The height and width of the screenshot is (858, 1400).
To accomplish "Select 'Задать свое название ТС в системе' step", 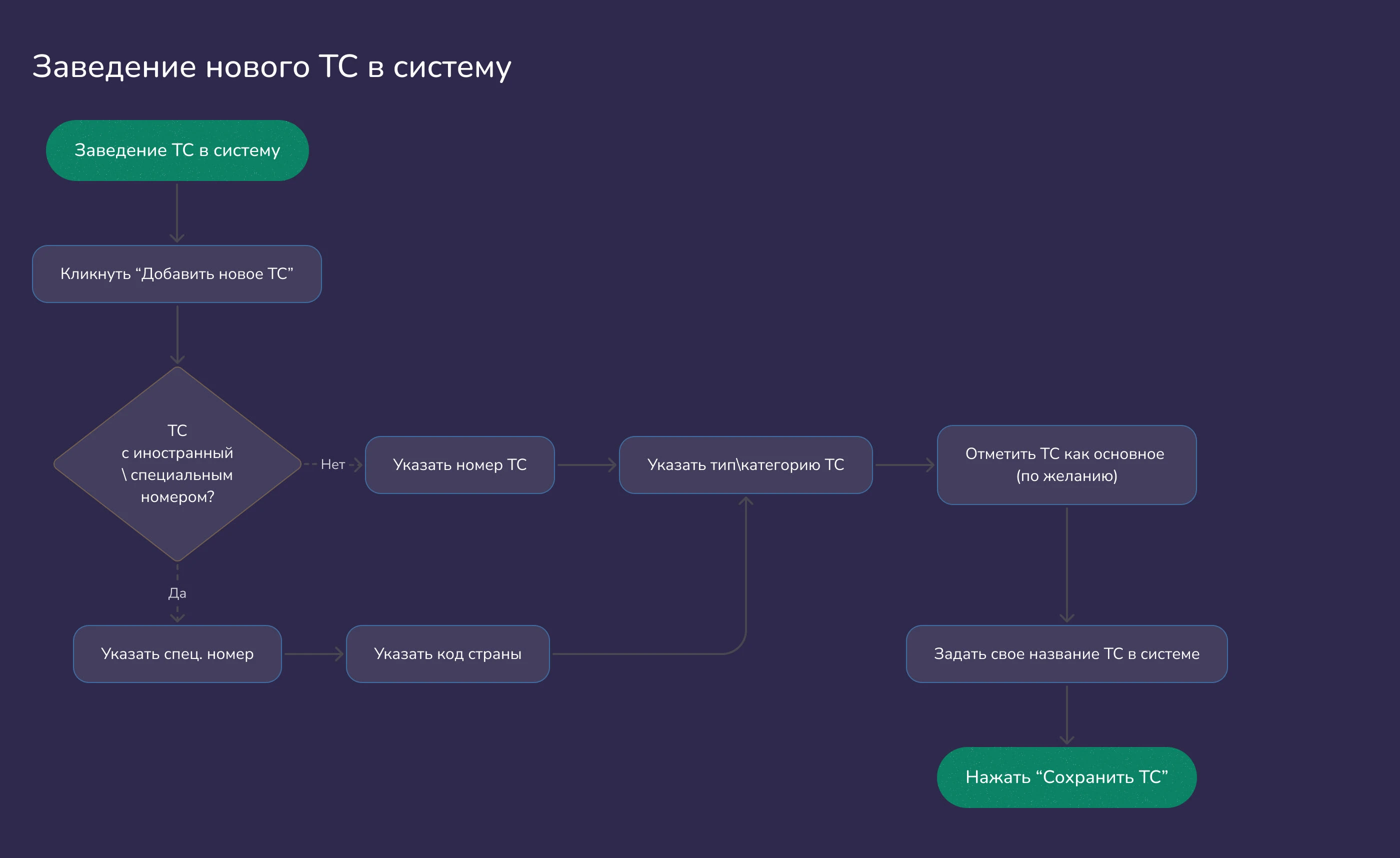I will (x=1066, y=654).
